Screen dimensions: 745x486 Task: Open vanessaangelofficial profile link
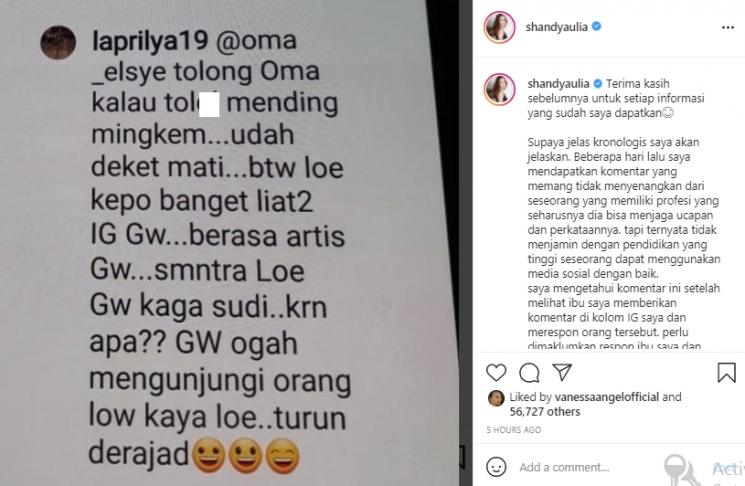tap(607, 397)
